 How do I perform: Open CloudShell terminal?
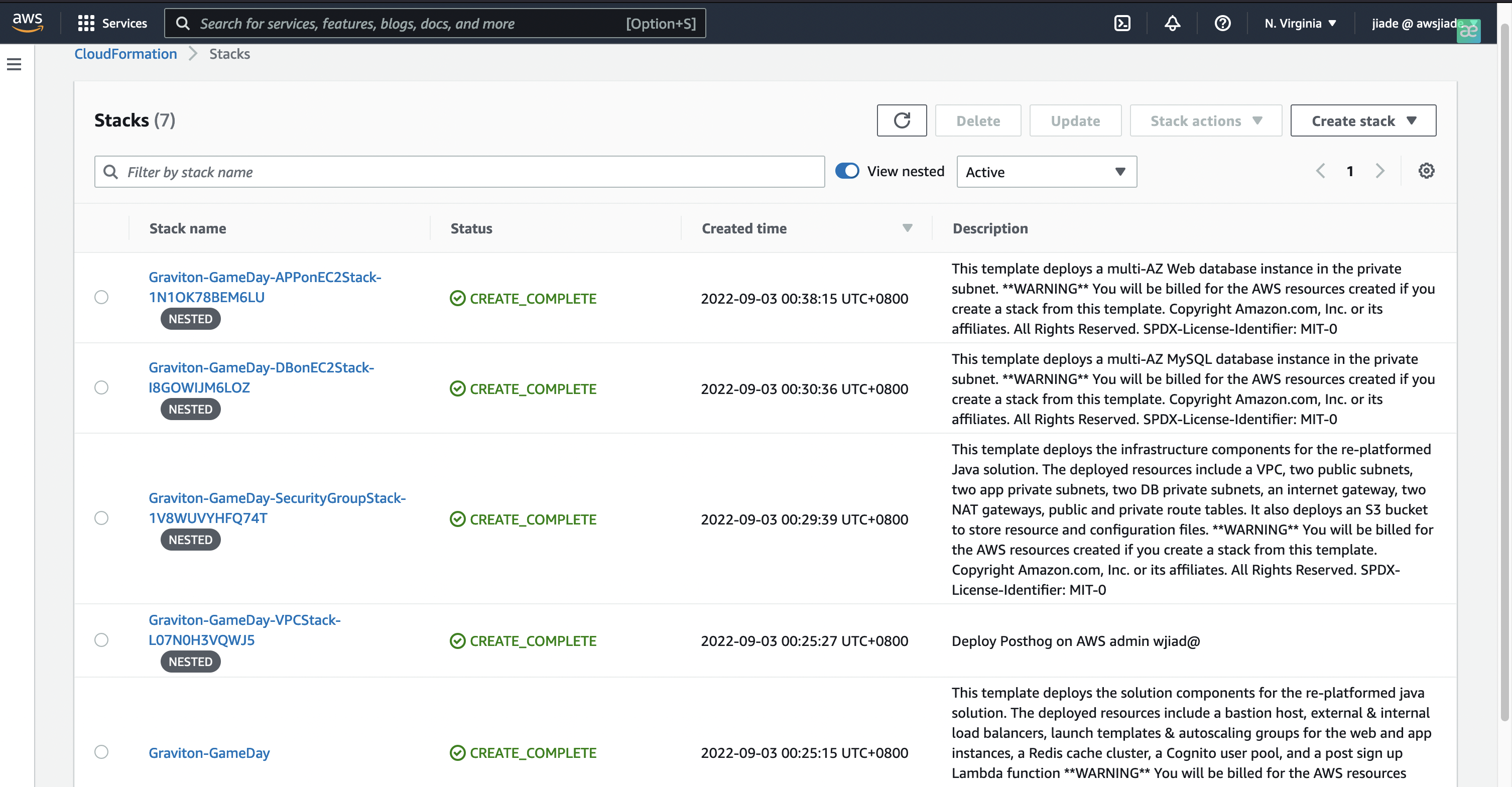(1122, 23)
